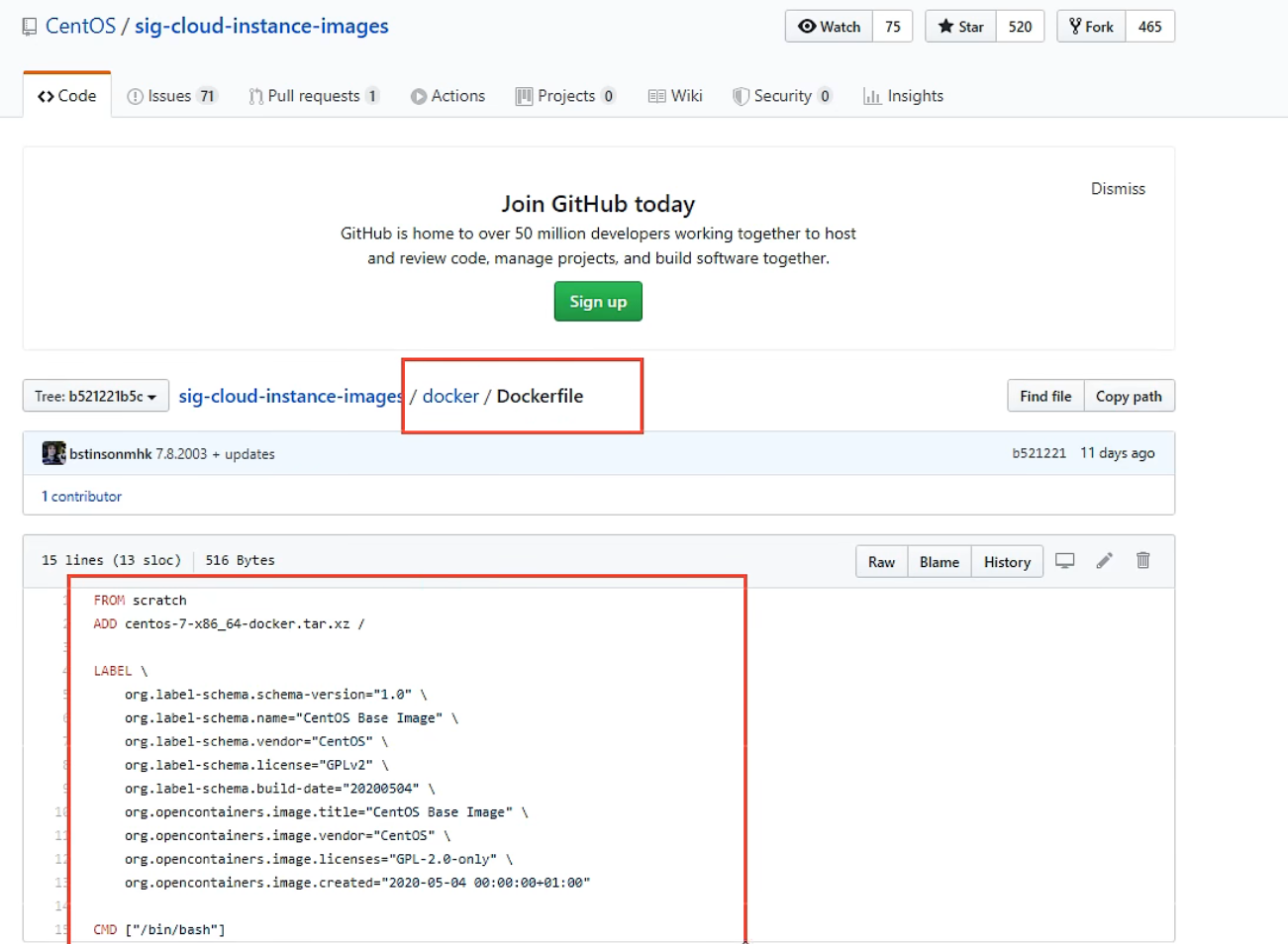Click the green Sign up button
Image resolution: width=1288 pixels, height=944 pixels.
598,302
